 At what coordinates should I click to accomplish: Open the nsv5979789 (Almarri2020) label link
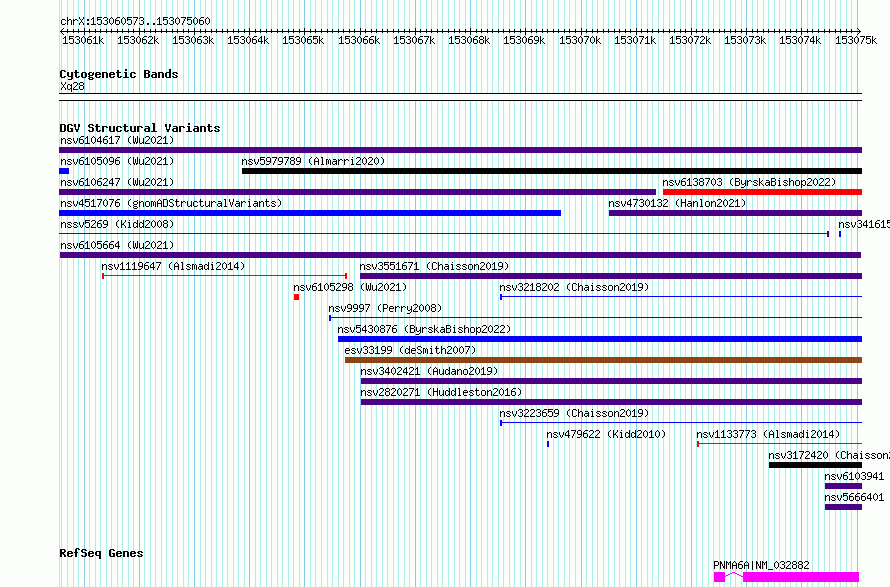point(313,161)
